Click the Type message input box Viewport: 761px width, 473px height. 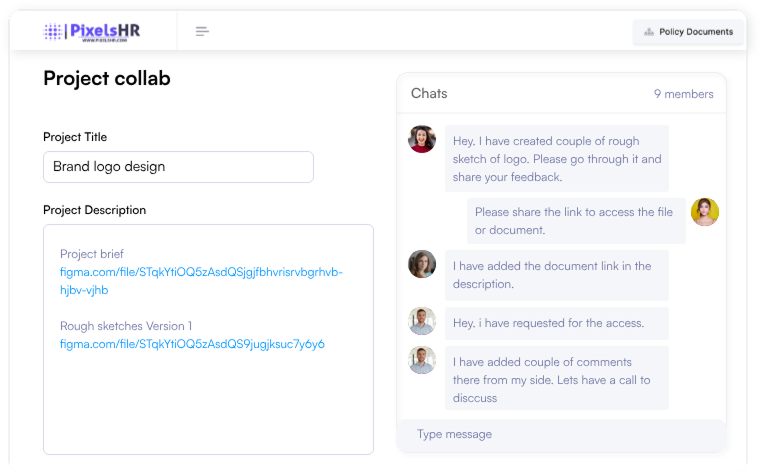point(560,434)
